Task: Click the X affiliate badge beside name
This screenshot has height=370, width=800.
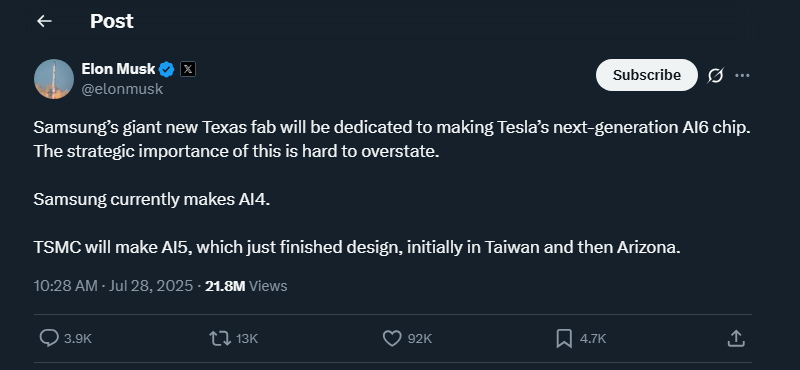Action: [188, 69]
